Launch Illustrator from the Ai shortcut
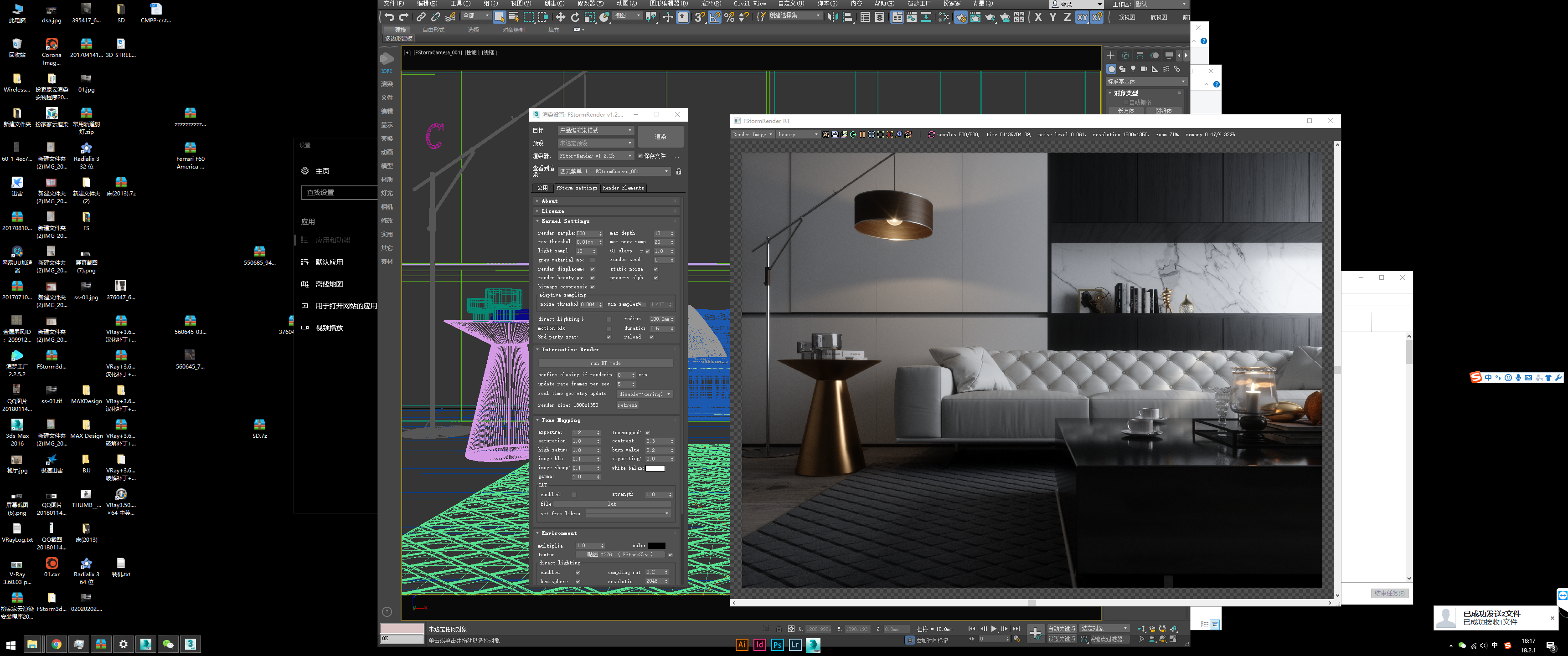This screenshot has height=656, width=1568. click(x=742, y=645)
